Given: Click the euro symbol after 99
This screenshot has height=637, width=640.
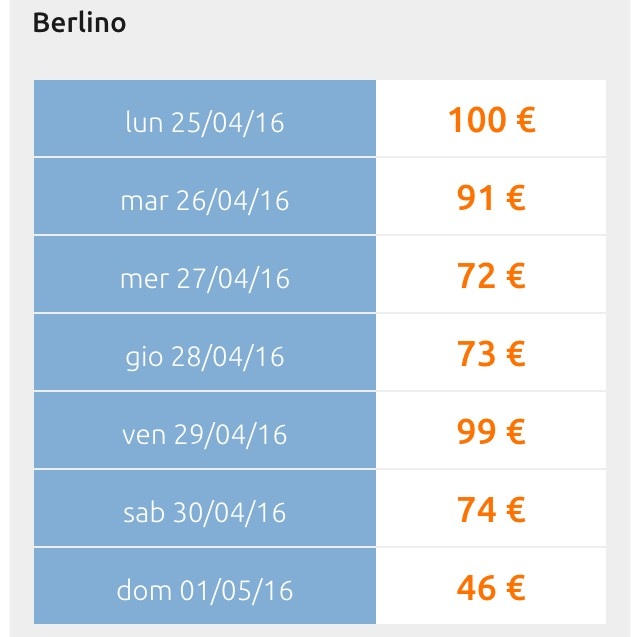Looking at the screenshot, I should (x=515, y=432).
